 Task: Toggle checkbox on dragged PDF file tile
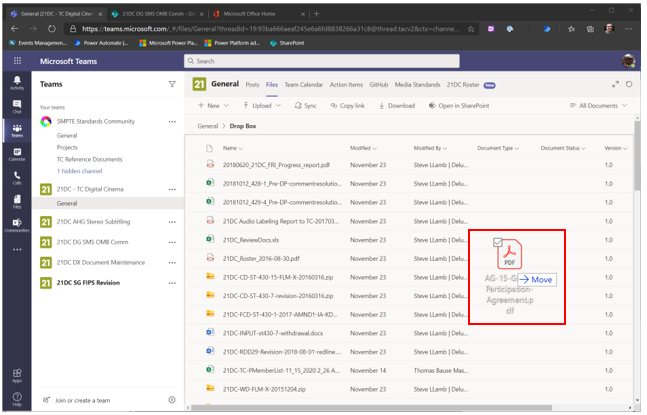tap(498, 242)
